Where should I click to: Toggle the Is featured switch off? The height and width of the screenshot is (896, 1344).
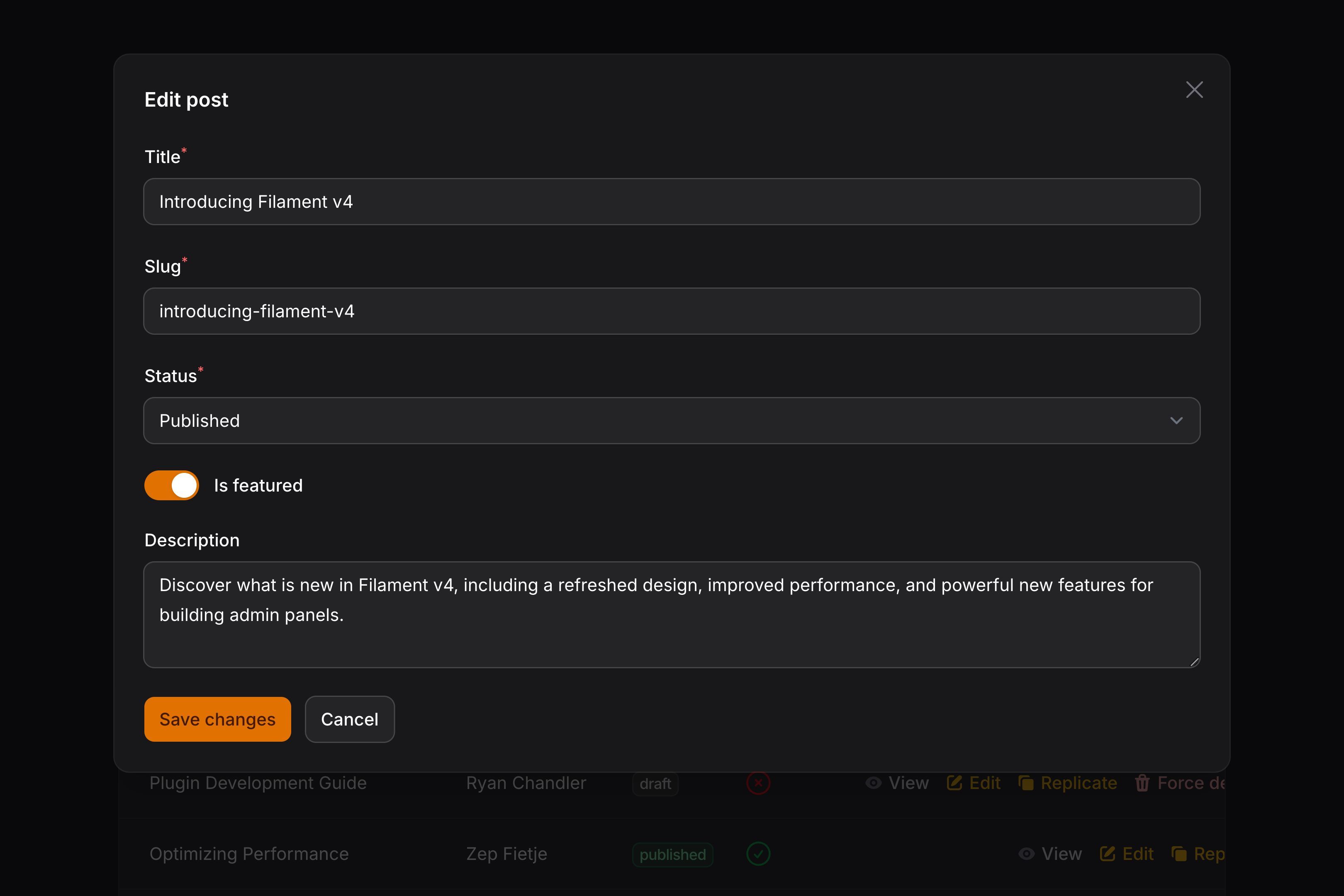[171, 485]
